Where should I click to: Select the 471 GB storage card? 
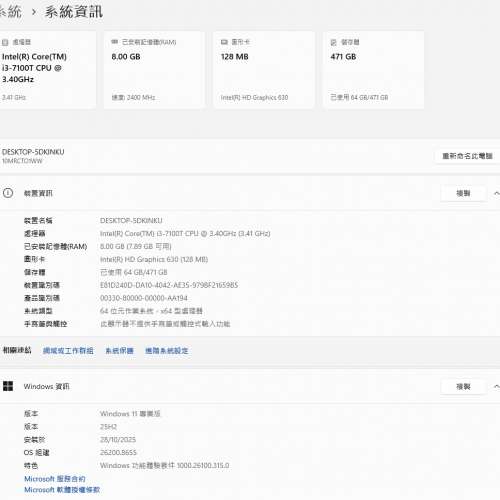[373, 70]
